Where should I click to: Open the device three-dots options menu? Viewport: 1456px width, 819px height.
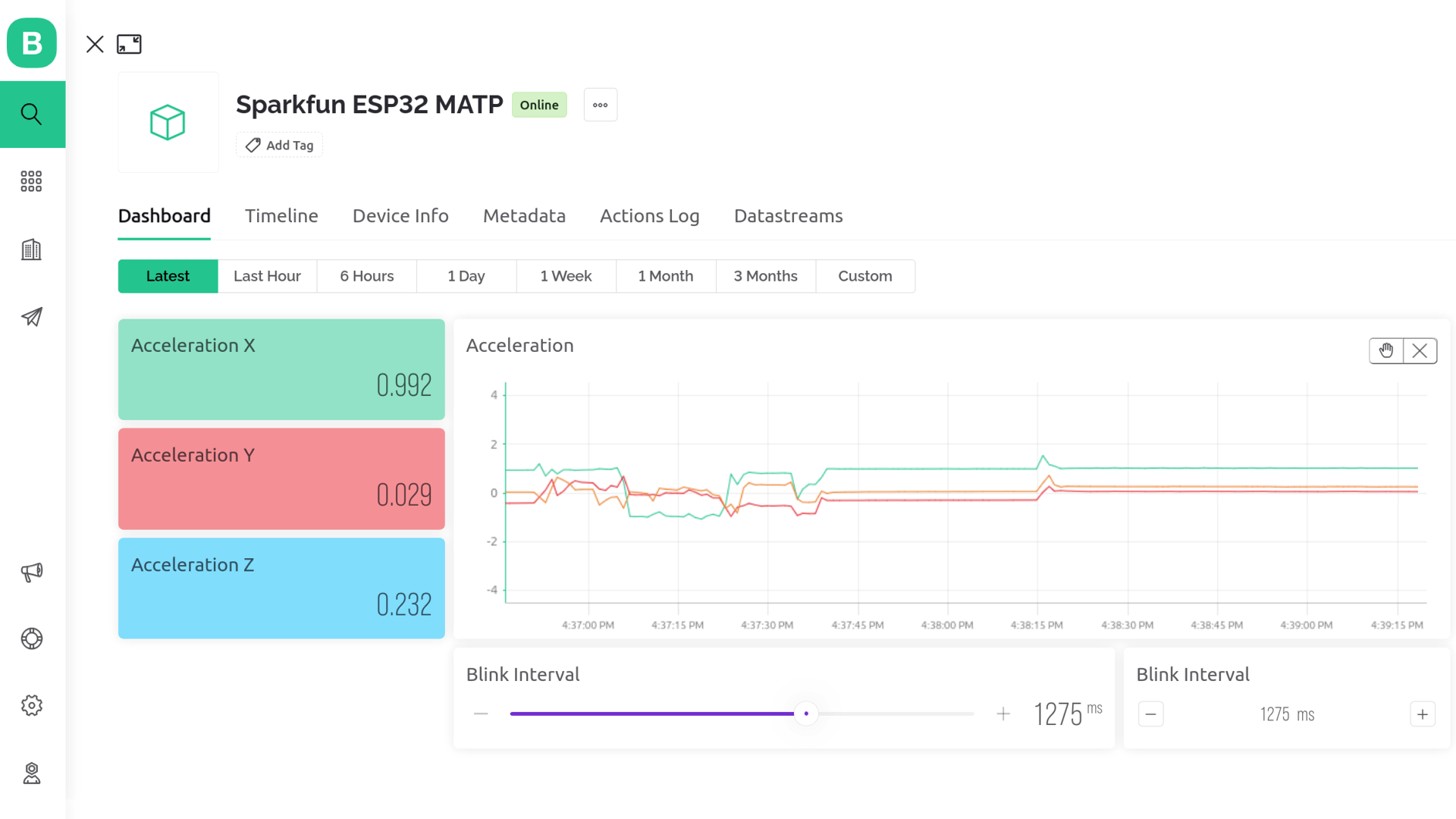click(x=601, y=105)
